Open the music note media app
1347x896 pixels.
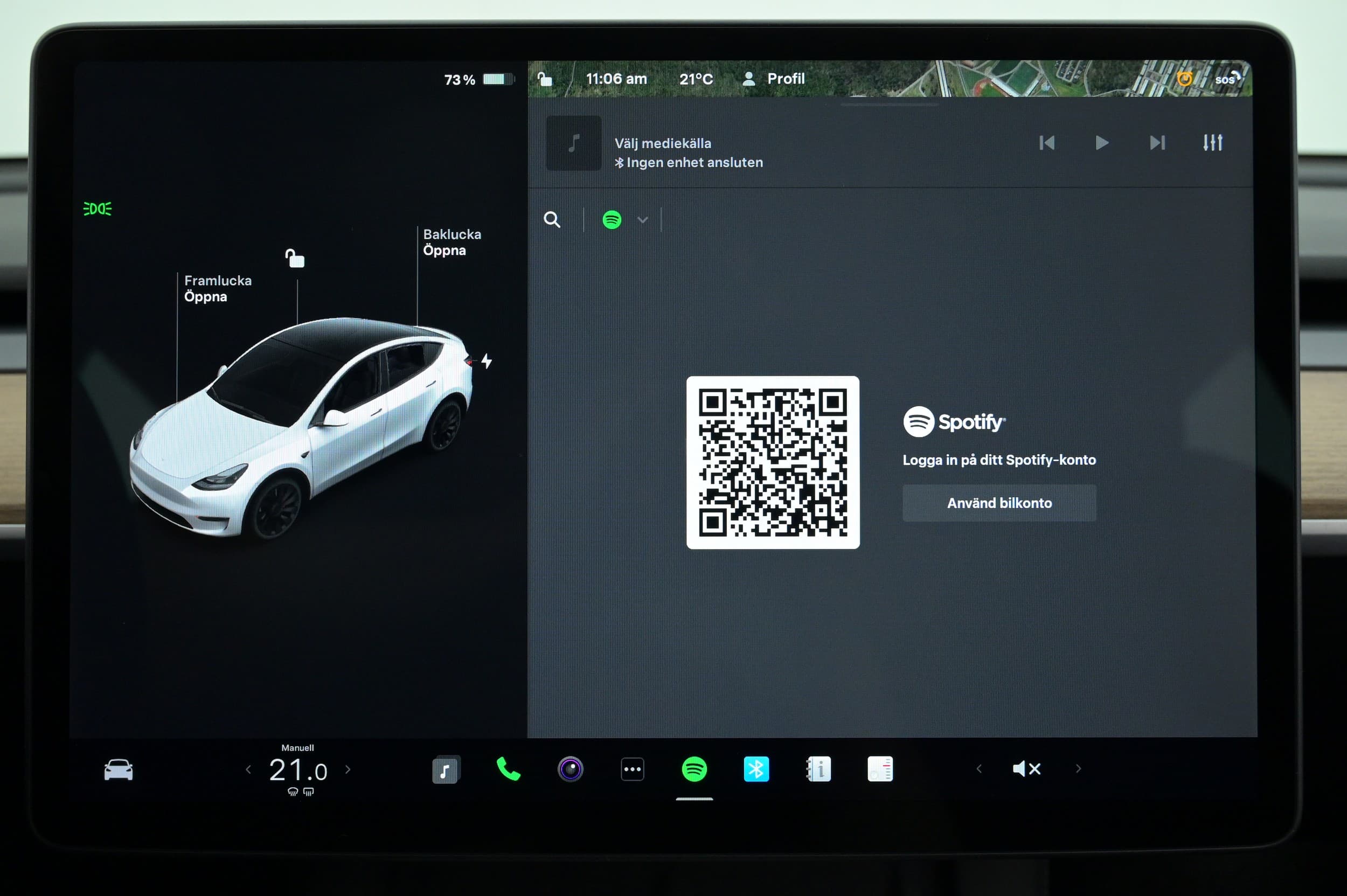click(x=446, y=770)
